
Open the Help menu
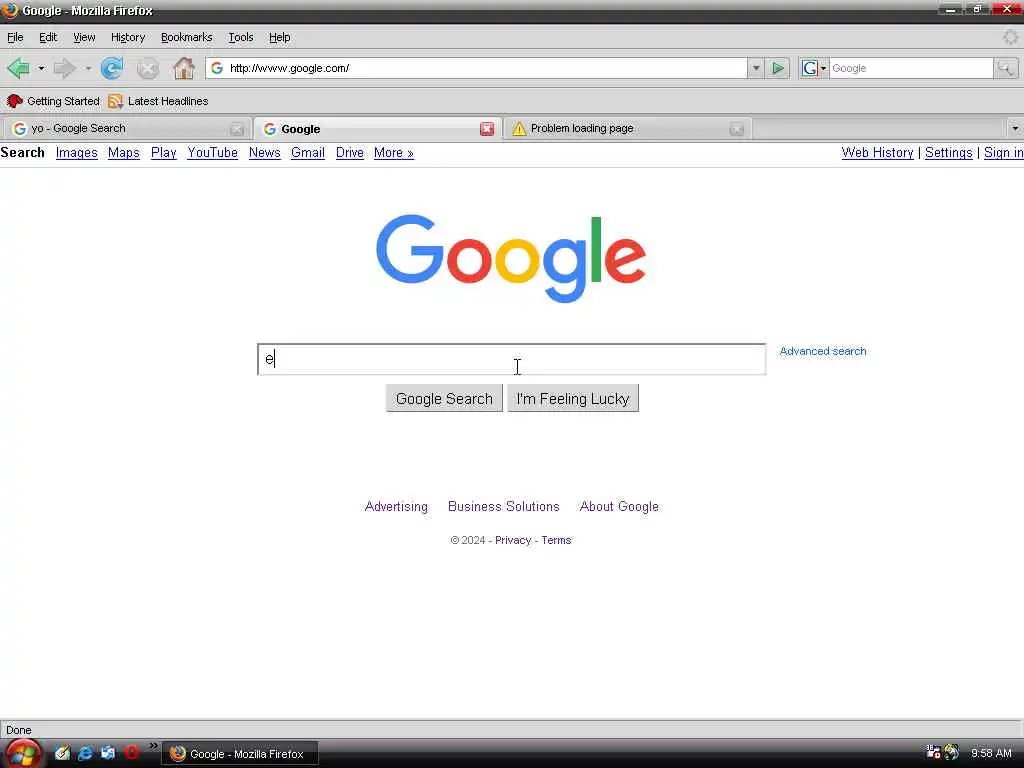(x=280, y=37)
